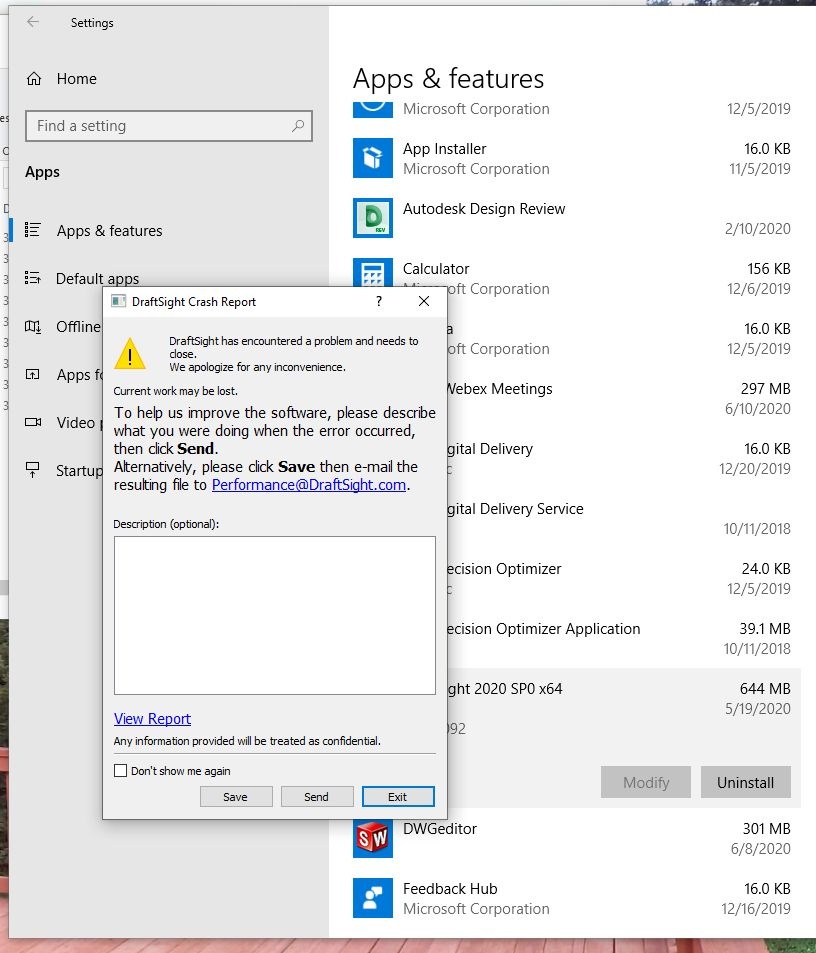Click Modify for DraftSight 2020
The image size is (816, 953).
click(646, 782)
